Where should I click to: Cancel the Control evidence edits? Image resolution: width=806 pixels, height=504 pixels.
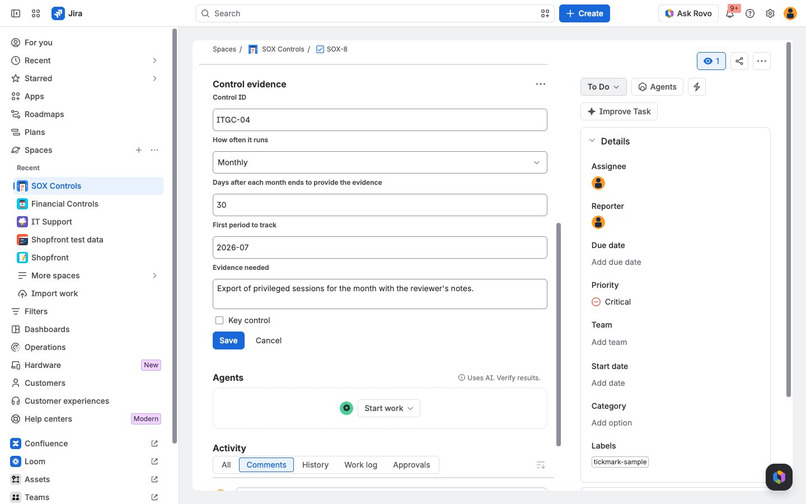click(x=268, y=340)
